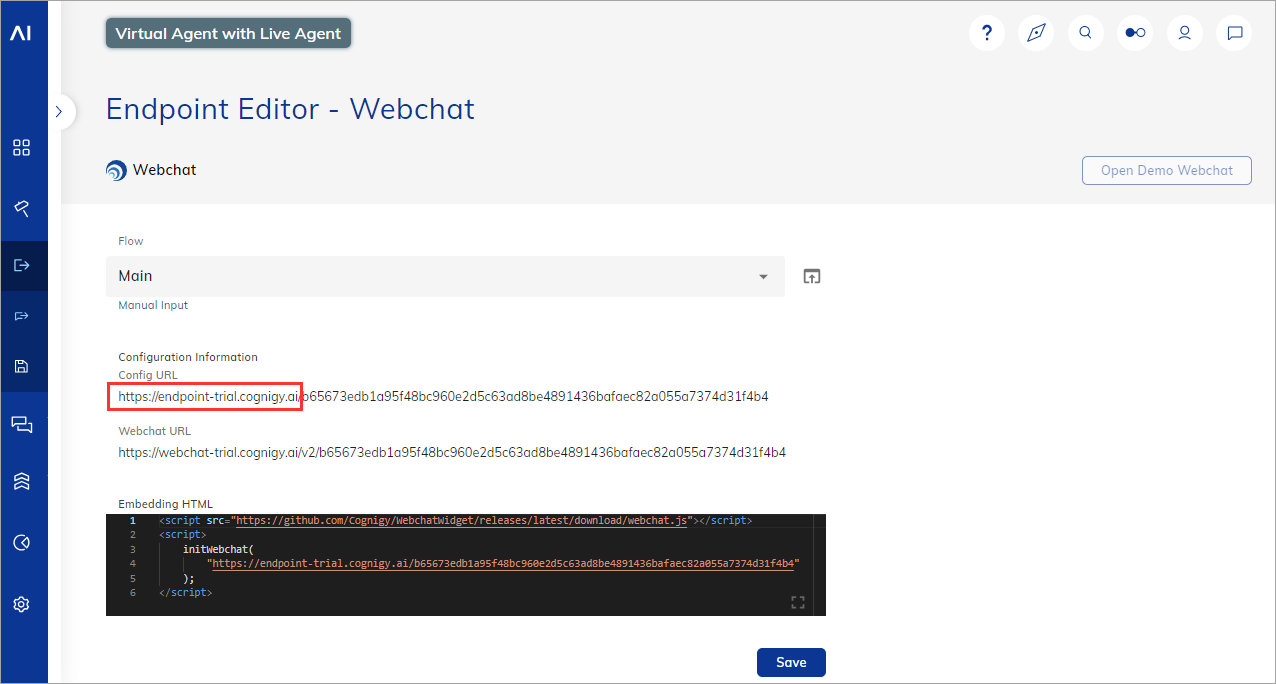Screen dimensions: 1276x684
Task: Open the Endpoints arrow sub-icon in sidebar
Action: coord(21,316)
